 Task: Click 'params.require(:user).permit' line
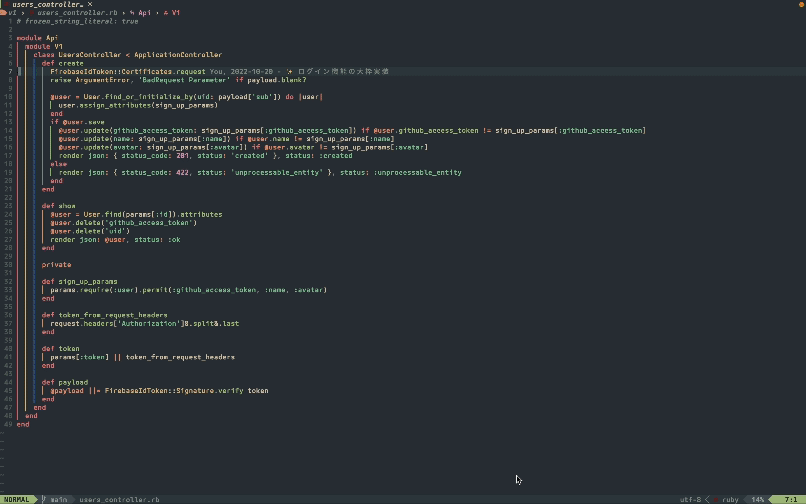(x=188, y=290)
